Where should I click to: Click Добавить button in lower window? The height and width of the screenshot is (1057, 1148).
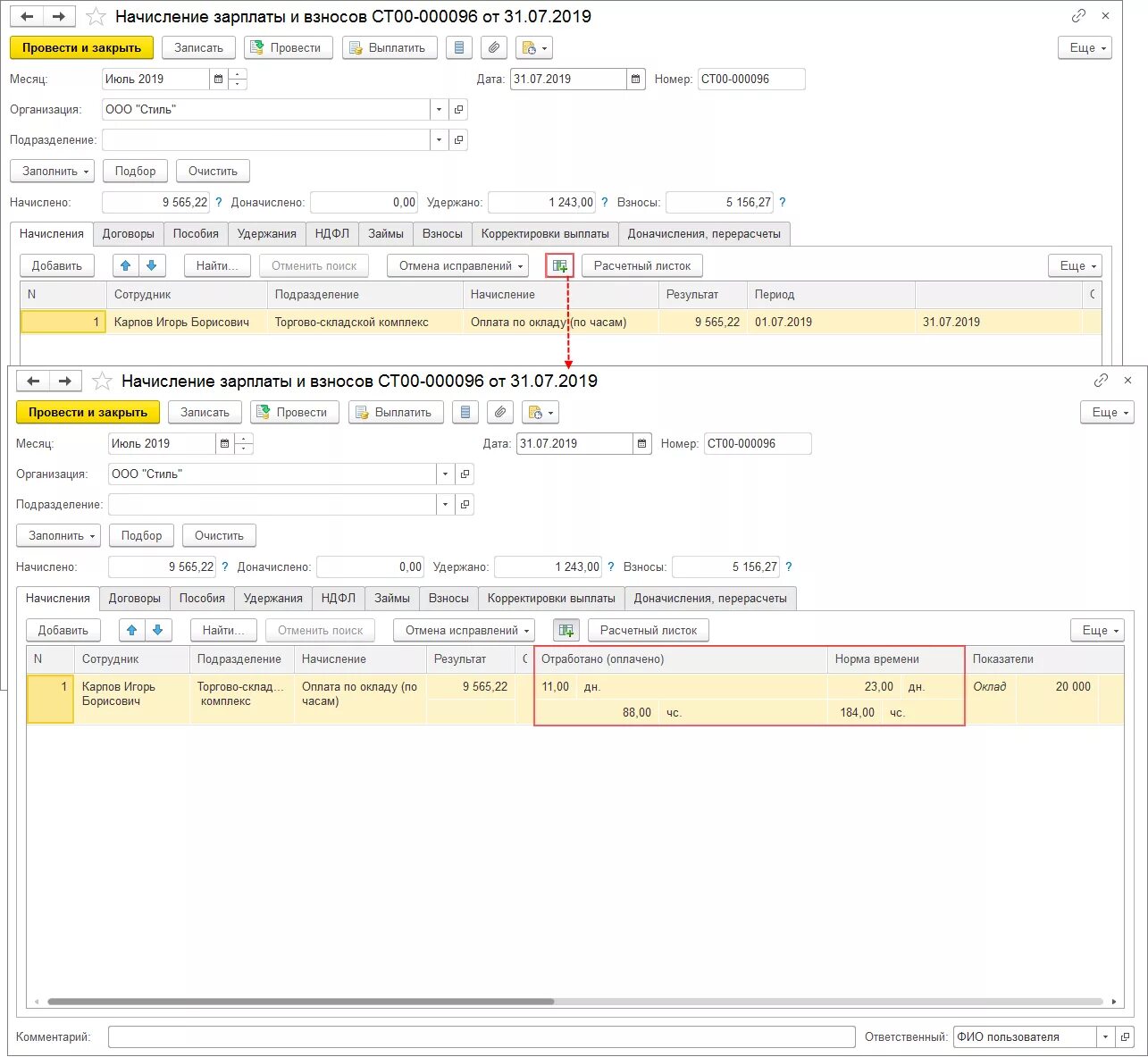point(63,630)
